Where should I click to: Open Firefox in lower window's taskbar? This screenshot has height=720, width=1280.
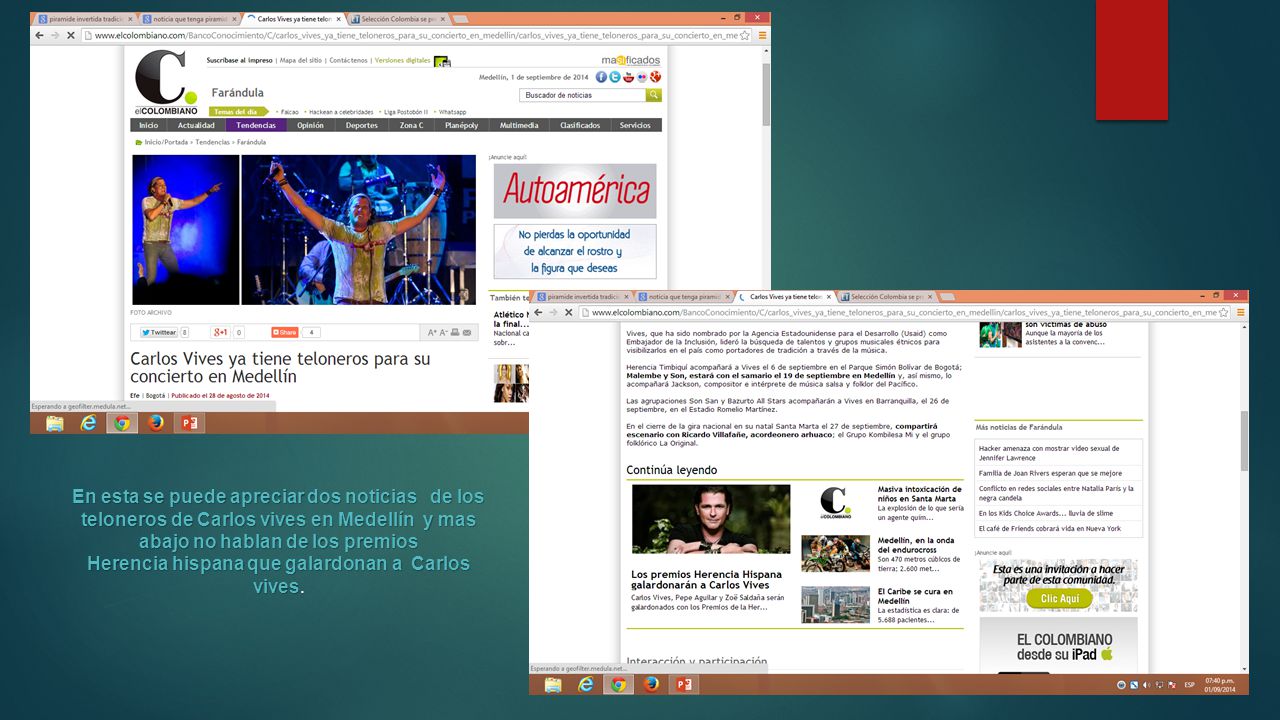[652, 684]
